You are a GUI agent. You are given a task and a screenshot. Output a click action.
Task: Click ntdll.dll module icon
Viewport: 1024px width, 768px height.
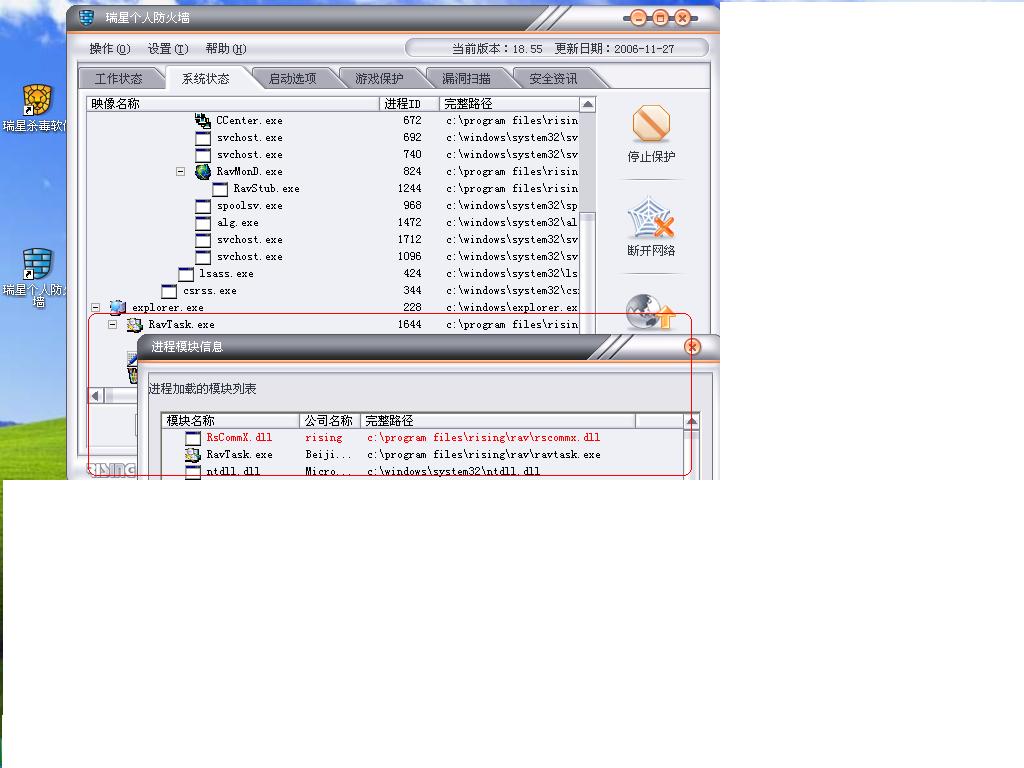[193, 472]
